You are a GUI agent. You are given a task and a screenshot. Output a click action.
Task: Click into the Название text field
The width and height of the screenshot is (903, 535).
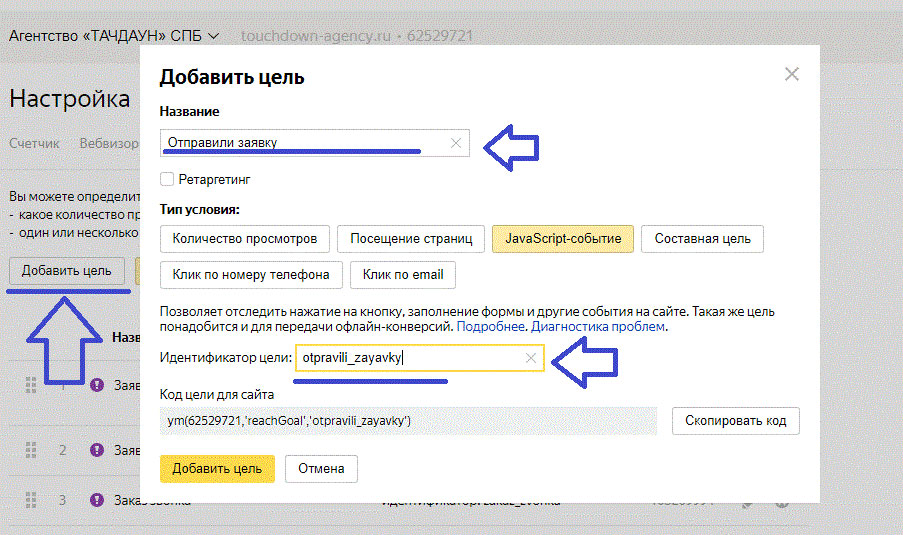click(300, 143)
